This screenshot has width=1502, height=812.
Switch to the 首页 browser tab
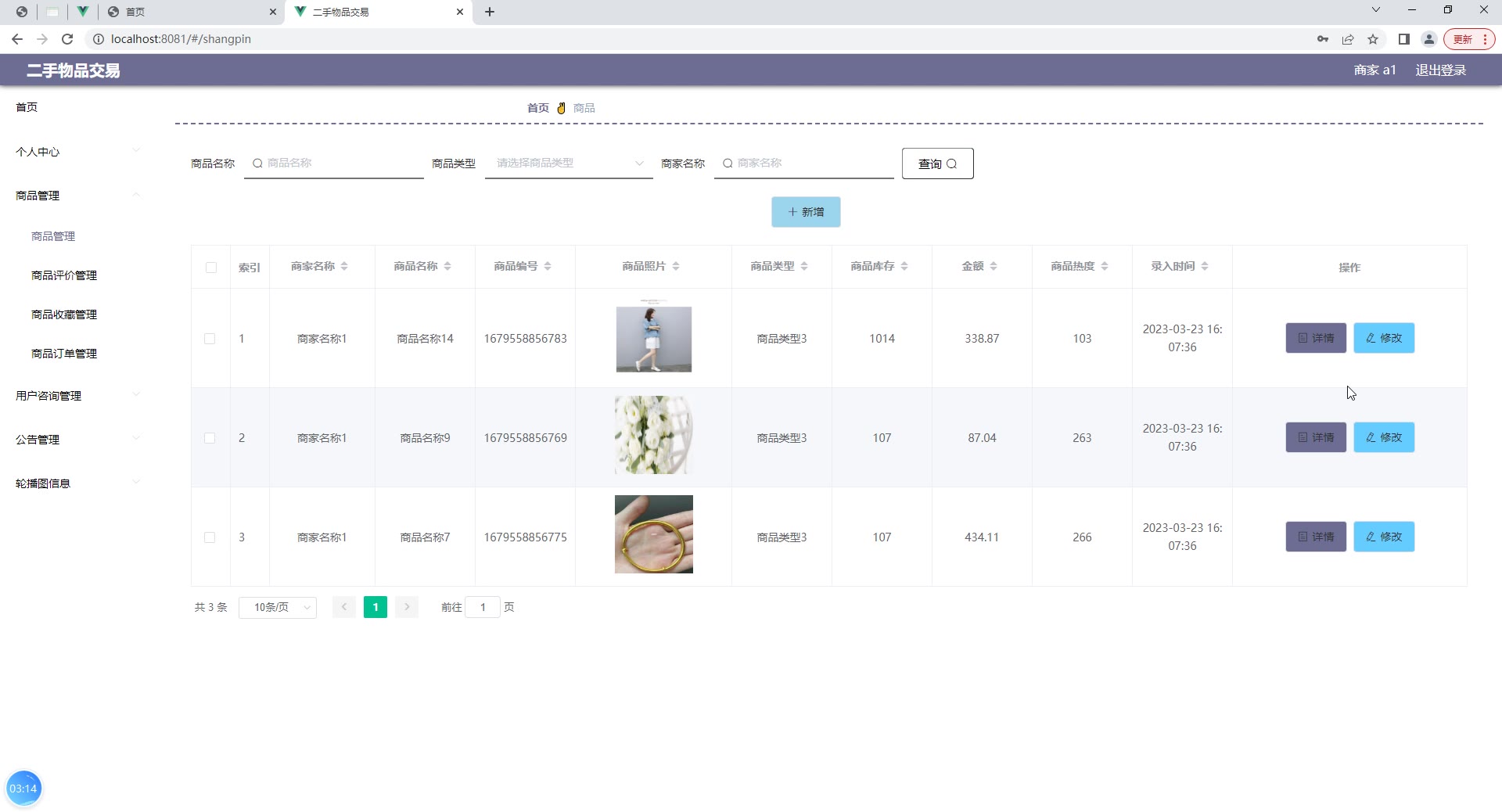[188, 12]
